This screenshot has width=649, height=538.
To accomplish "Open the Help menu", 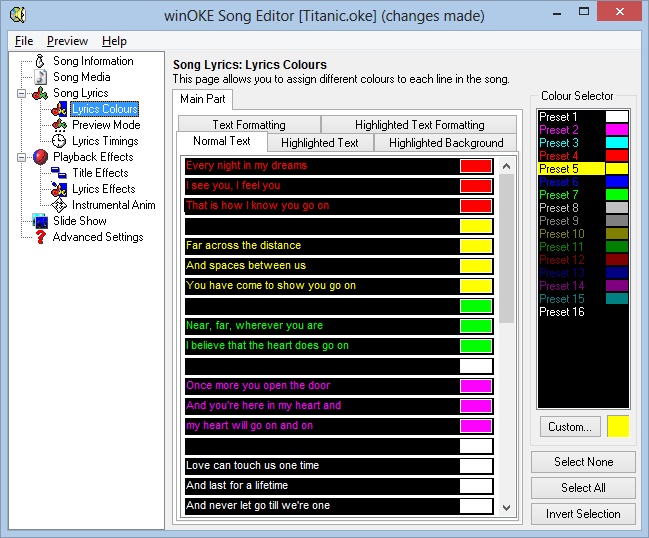I will (114, 41).
